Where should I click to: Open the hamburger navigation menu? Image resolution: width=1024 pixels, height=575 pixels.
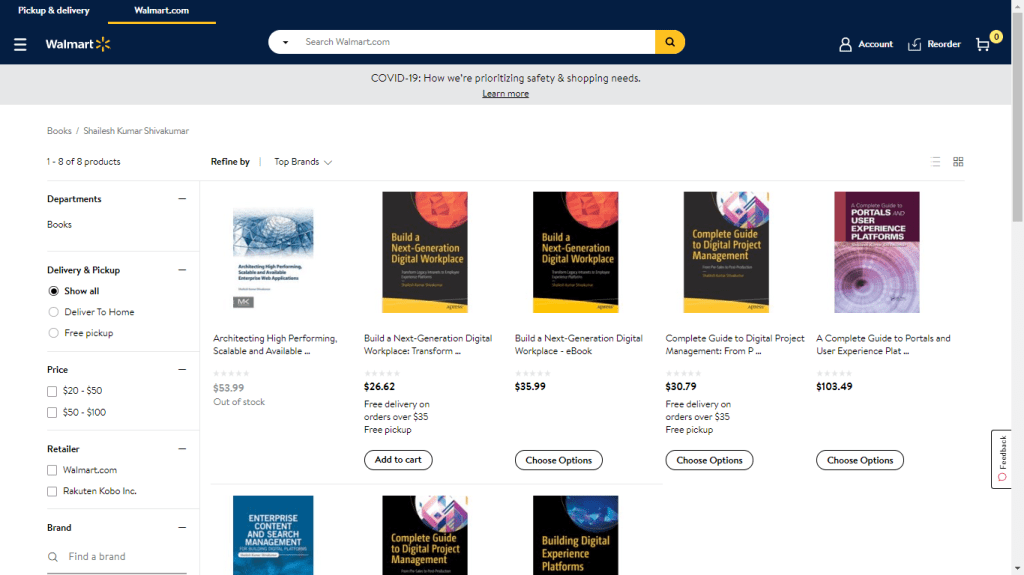point(20,44)
